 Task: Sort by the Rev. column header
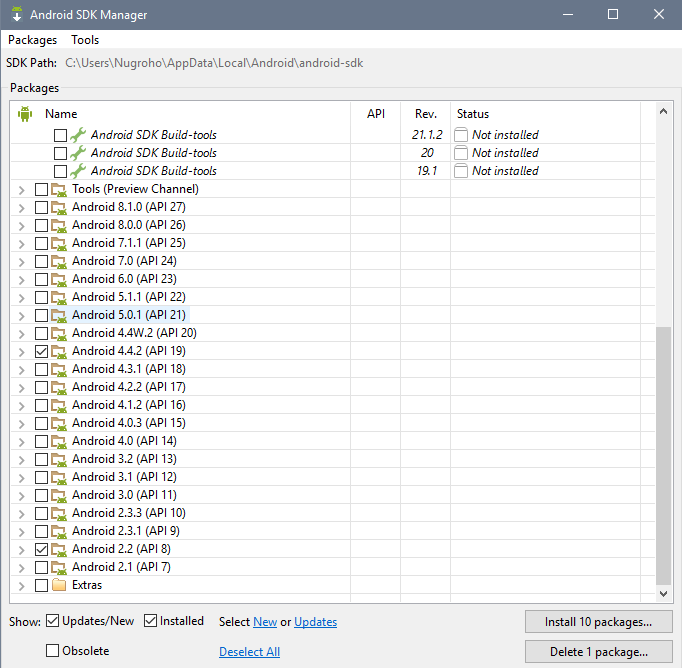[x=425, y=114]
